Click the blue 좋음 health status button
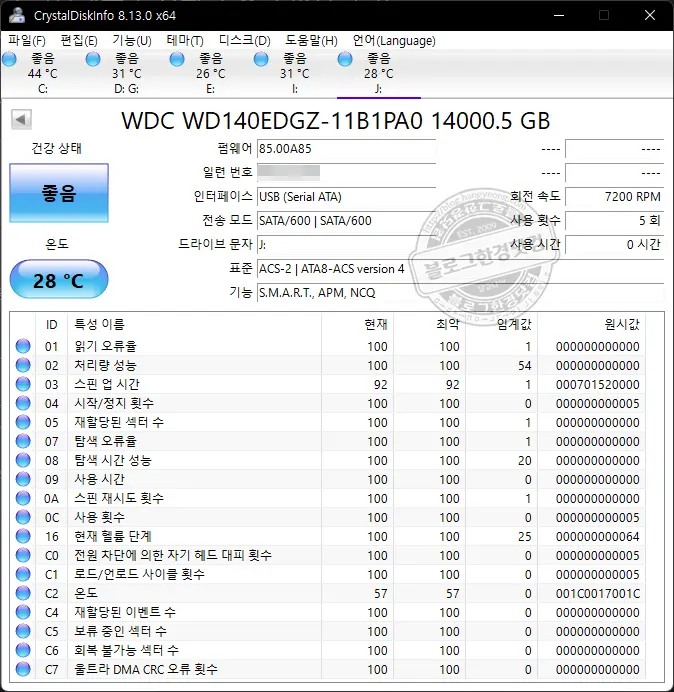The height and width of the screenshot is (692, 674). pyautogui.click(x=59, y=193)
